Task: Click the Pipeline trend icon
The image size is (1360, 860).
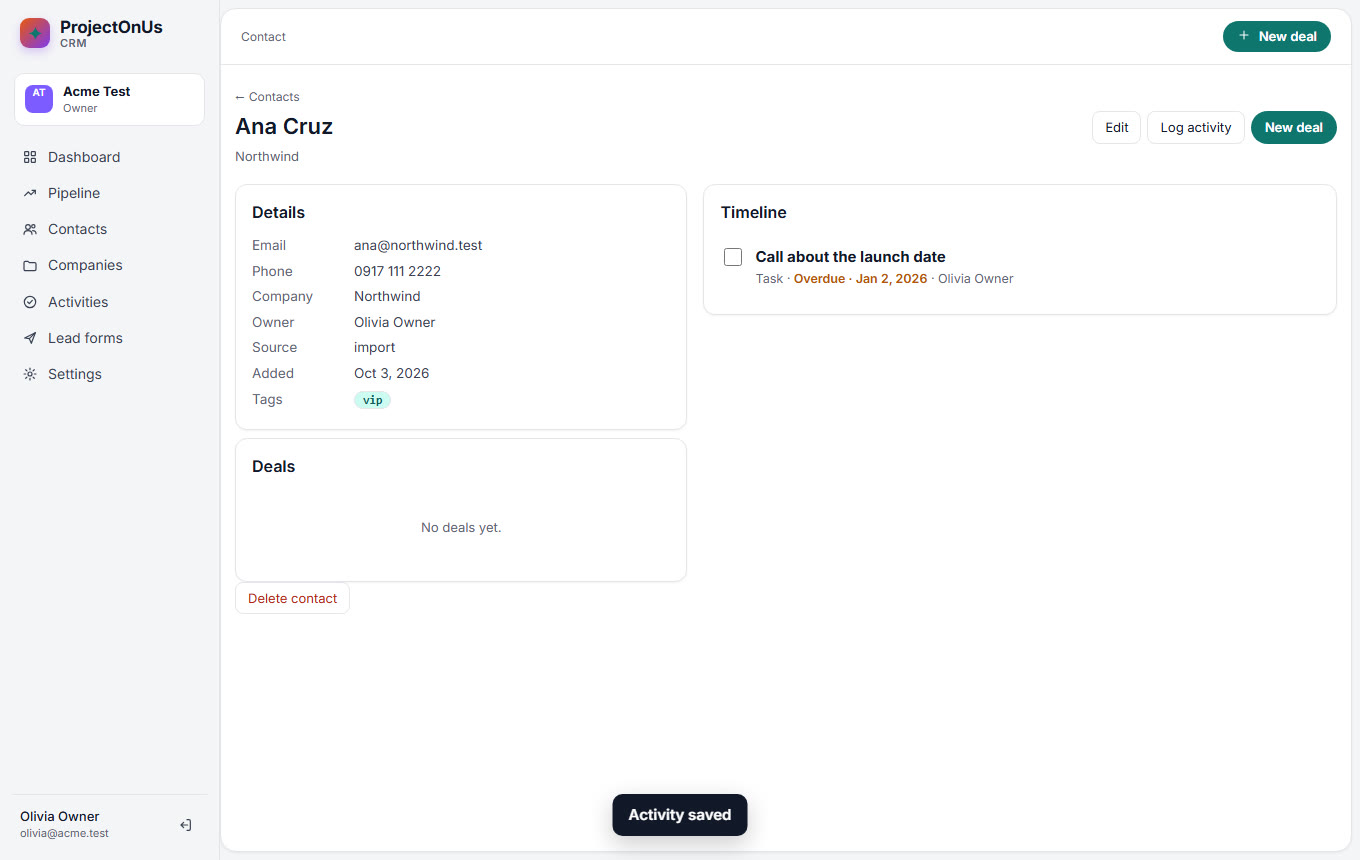Action: point(30,193)
